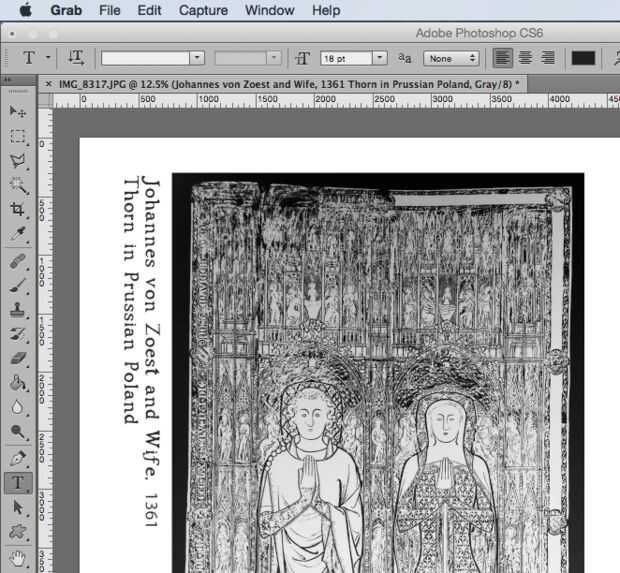Select the Custom Shape tool
This screenshot has height=573, width=620.
click(x=17, y=532)
